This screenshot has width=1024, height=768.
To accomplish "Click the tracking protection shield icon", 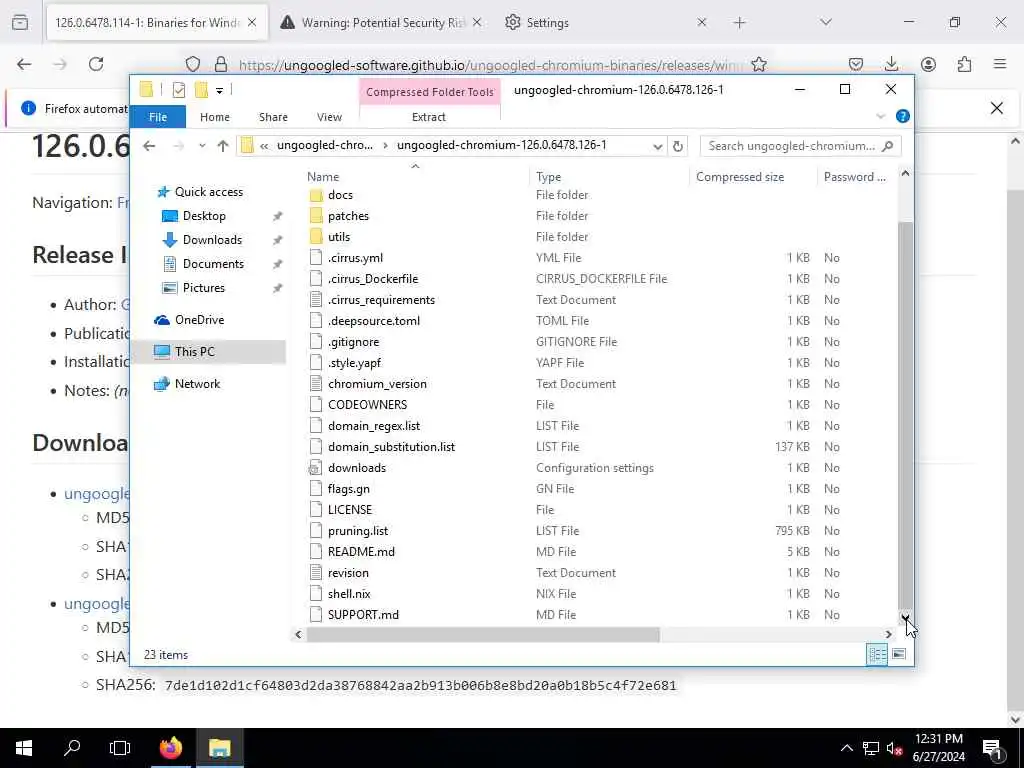I will point(193,64).
